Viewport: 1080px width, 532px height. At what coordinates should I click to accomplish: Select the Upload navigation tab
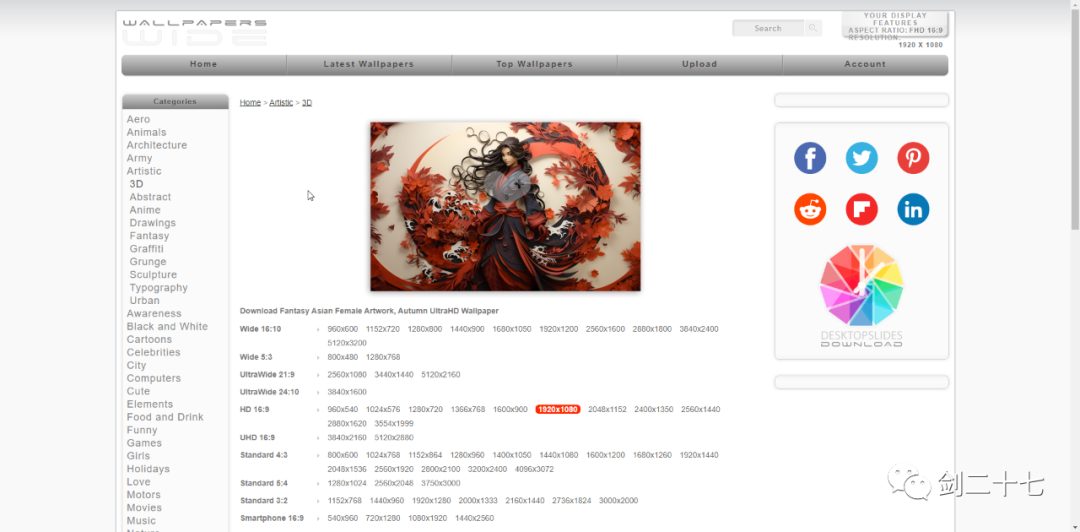pyautogui.click(x=700, y=64)
